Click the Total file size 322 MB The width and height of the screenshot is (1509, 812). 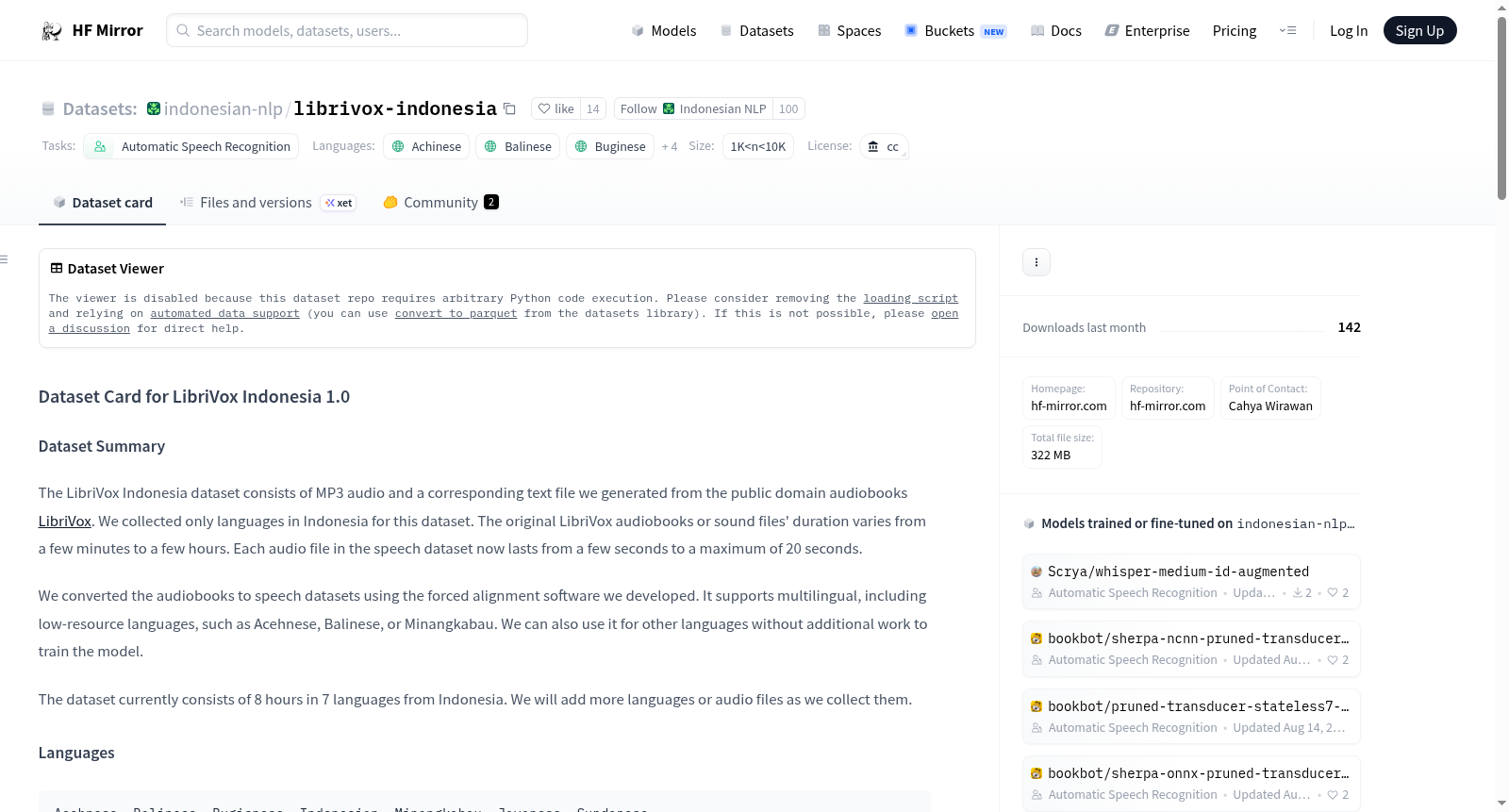[1062, 446]
